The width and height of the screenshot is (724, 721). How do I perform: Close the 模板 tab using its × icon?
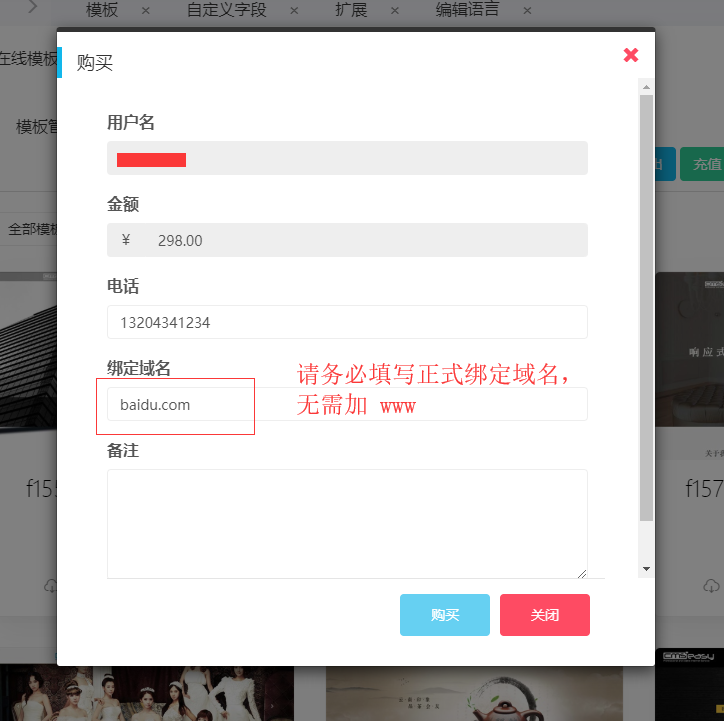[x=146, y=11]
